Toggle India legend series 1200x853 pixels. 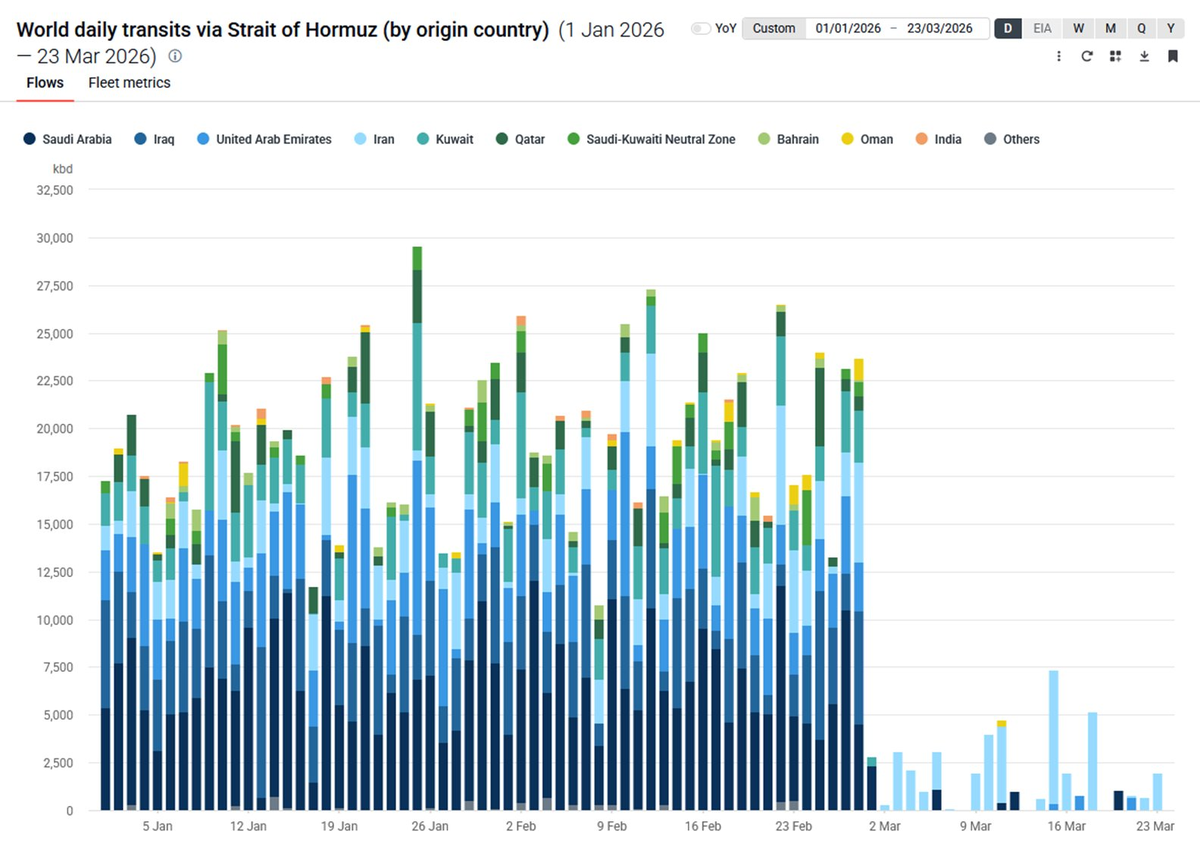938,139
